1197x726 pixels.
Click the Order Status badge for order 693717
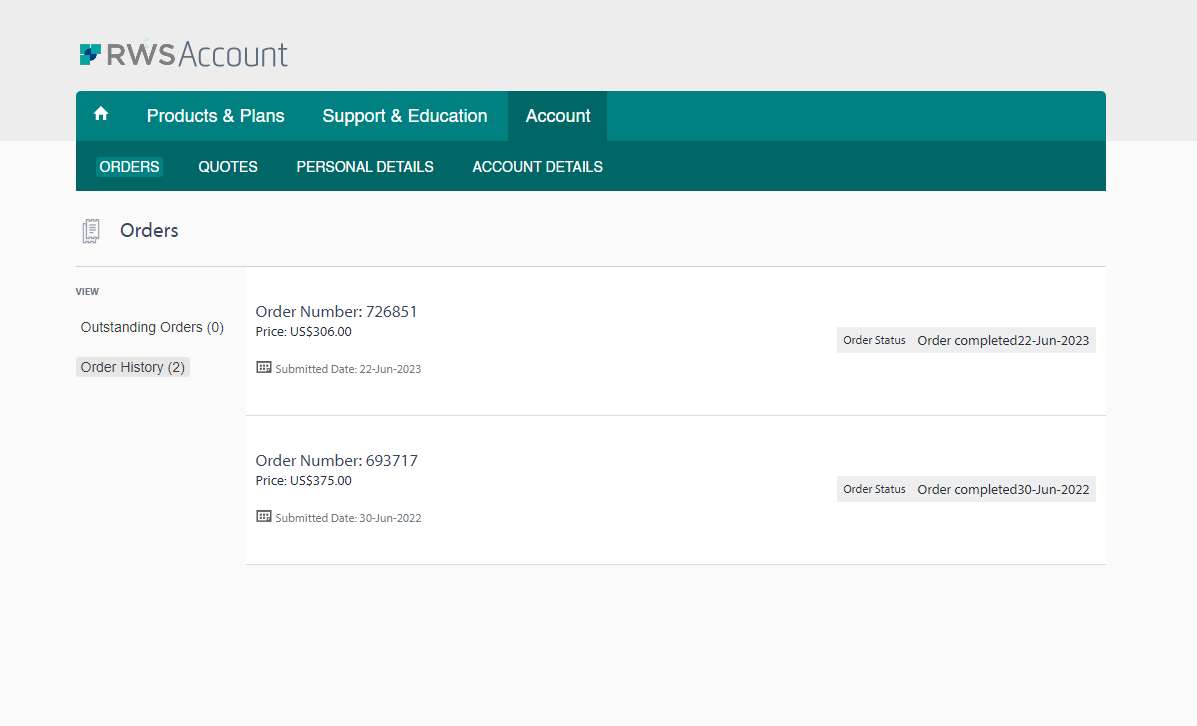pos(965,489)
